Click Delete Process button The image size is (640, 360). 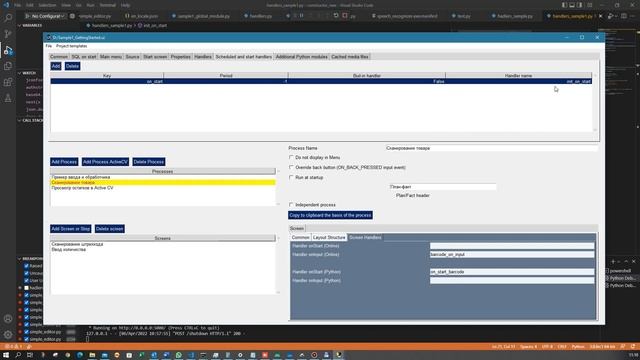[149, 162]
